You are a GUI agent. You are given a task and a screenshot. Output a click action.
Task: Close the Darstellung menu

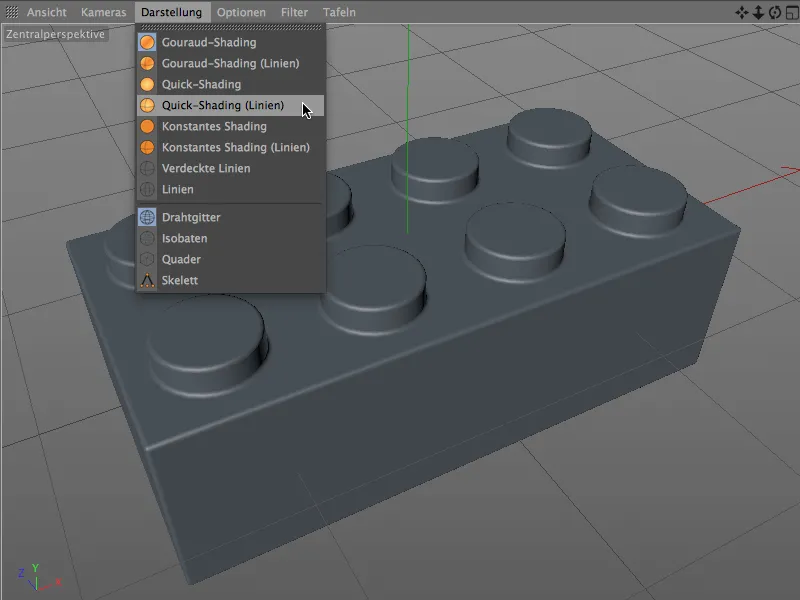coord(171,12)
